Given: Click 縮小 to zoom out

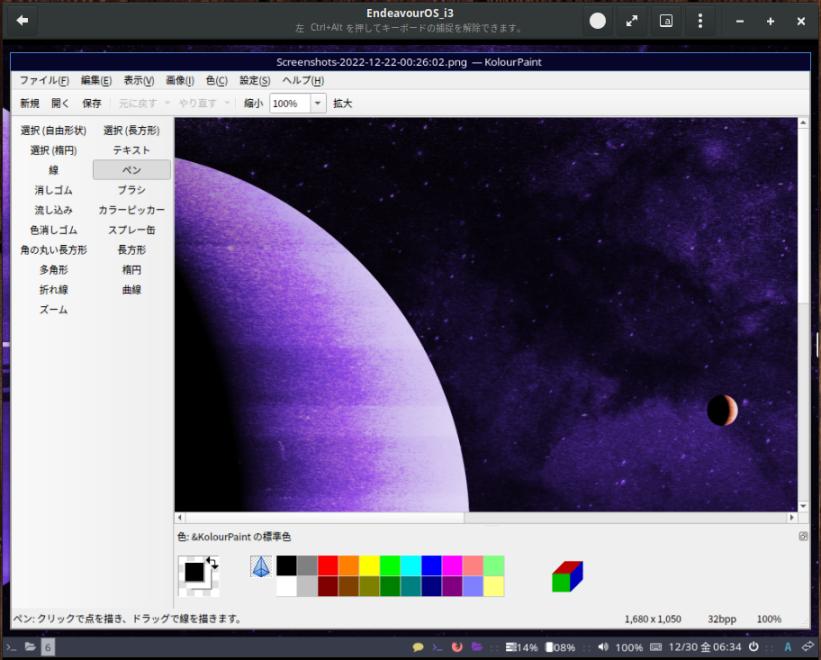Looking at the screenshot, I should point(253,103).
